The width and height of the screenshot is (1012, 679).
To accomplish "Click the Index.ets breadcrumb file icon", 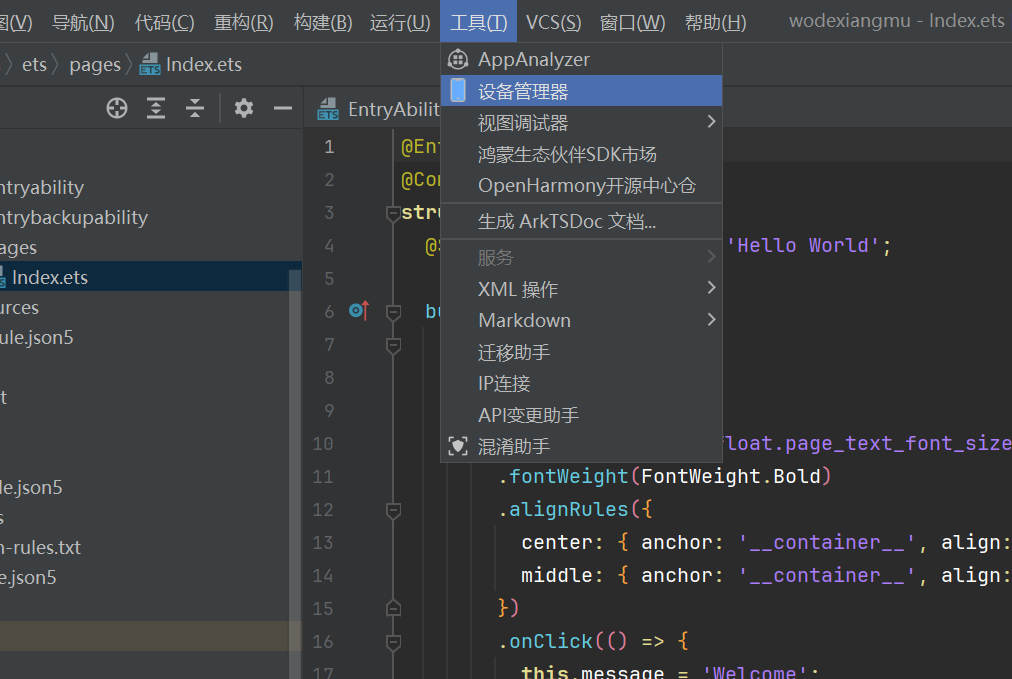I will pyautogui.click(x=150, y=65).
